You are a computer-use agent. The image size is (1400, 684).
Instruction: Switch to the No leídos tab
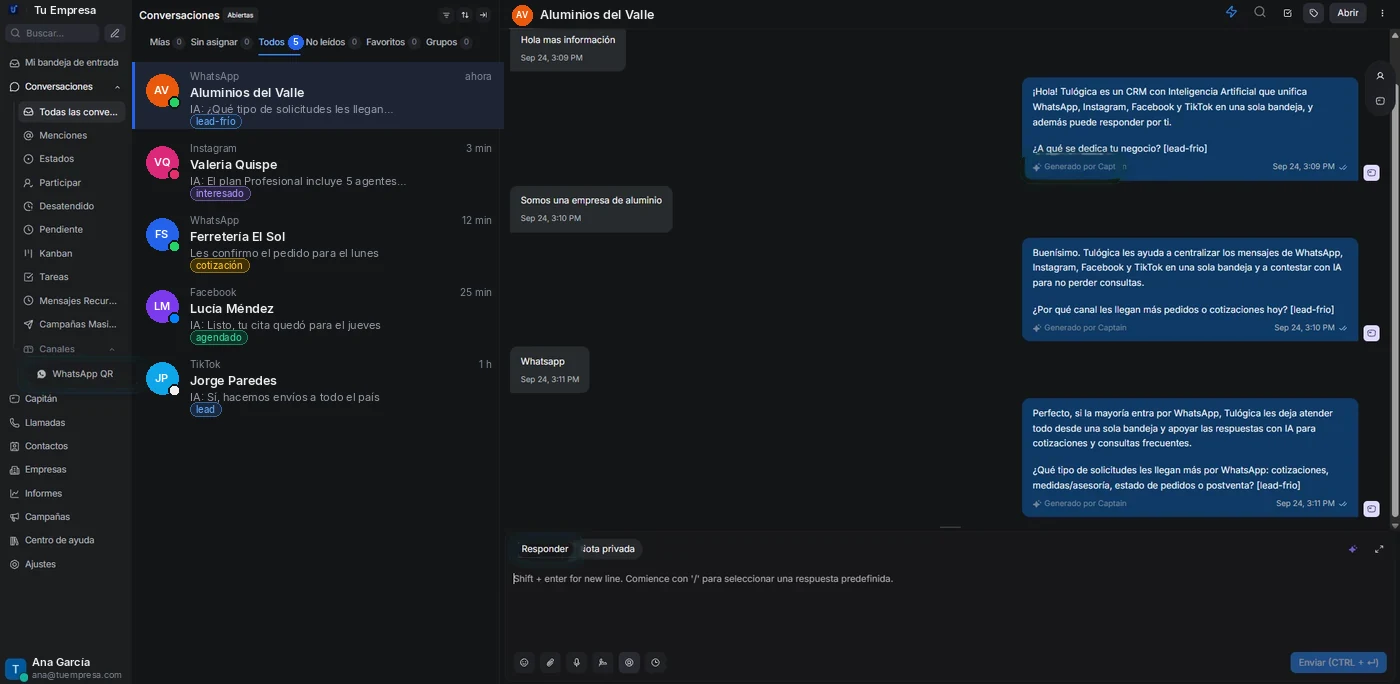click(333, 42)
